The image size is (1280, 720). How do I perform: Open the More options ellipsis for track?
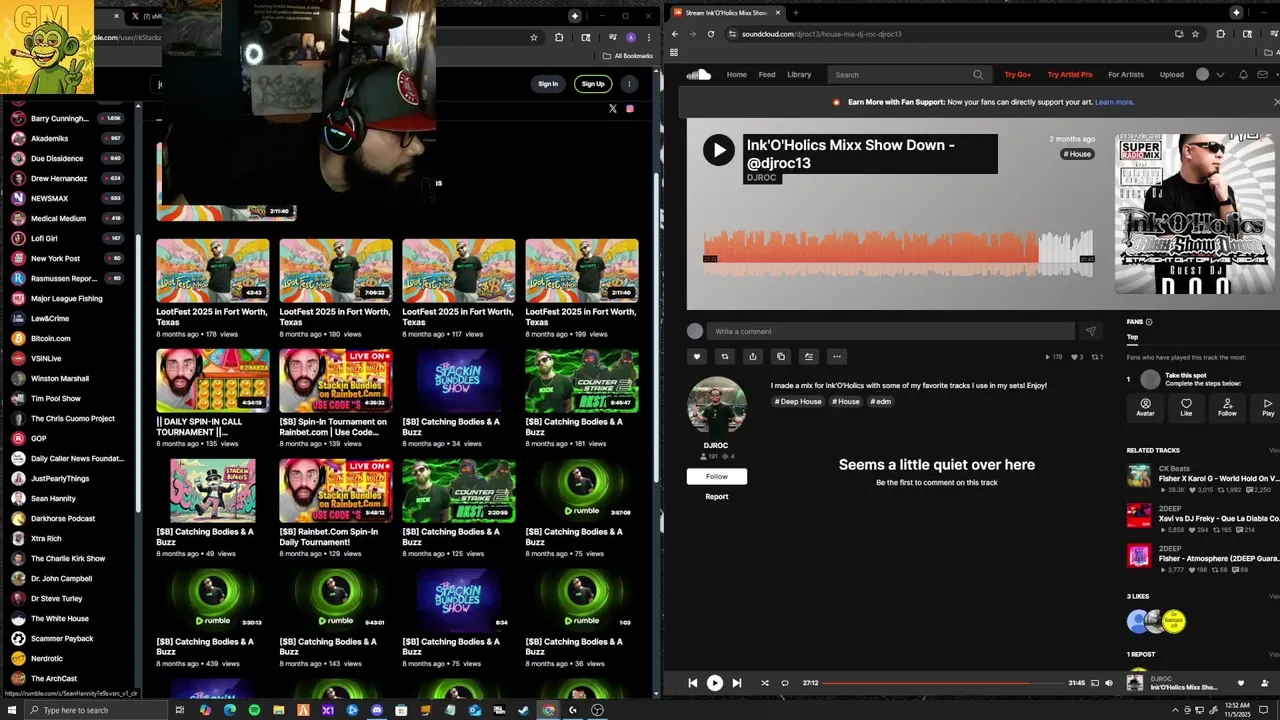tap(837, 356)
